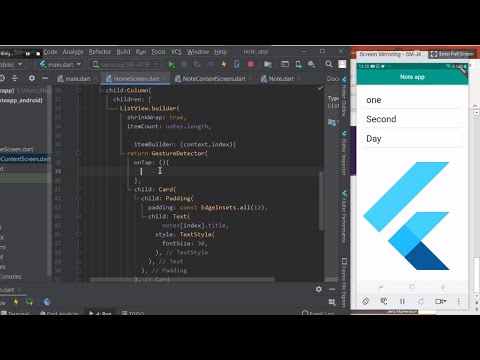This screenshot has height=360, width=480.
Task: Hide the project panel with minus icon
Action: 45,78
